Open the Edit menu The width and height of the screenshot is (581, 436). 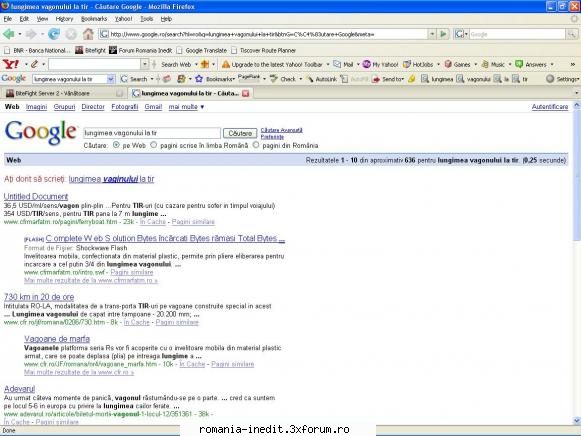24,19
